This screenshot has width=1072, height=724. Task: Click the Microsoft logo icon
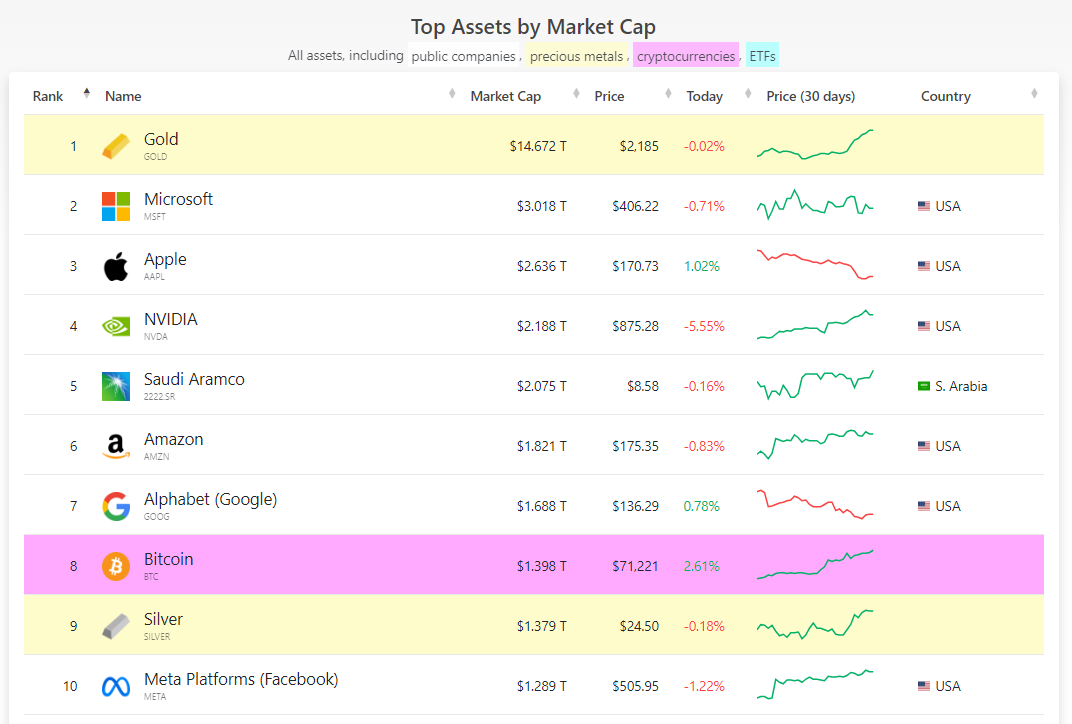pyautogui.click(x=116, y=206)
